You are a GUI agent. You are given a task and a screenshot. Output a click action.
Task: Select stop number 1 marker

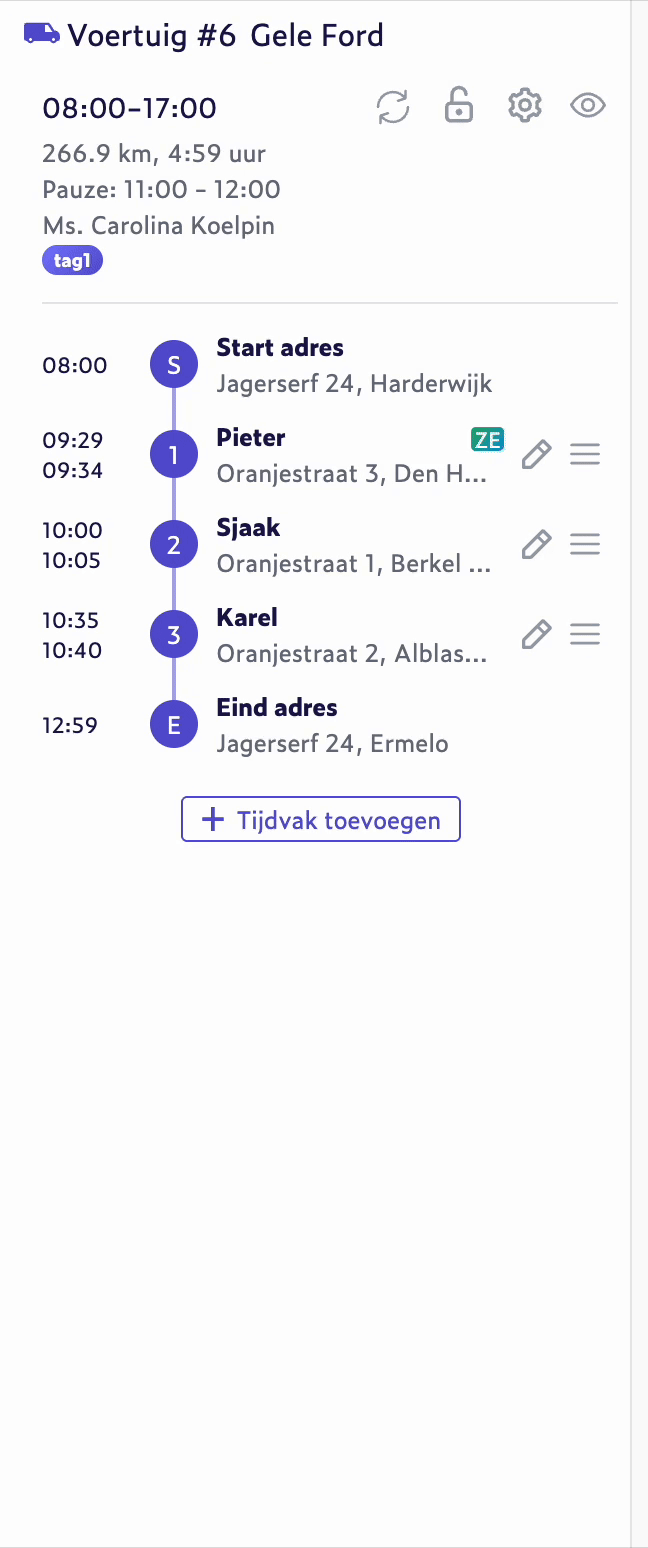[x=174, y=455]
